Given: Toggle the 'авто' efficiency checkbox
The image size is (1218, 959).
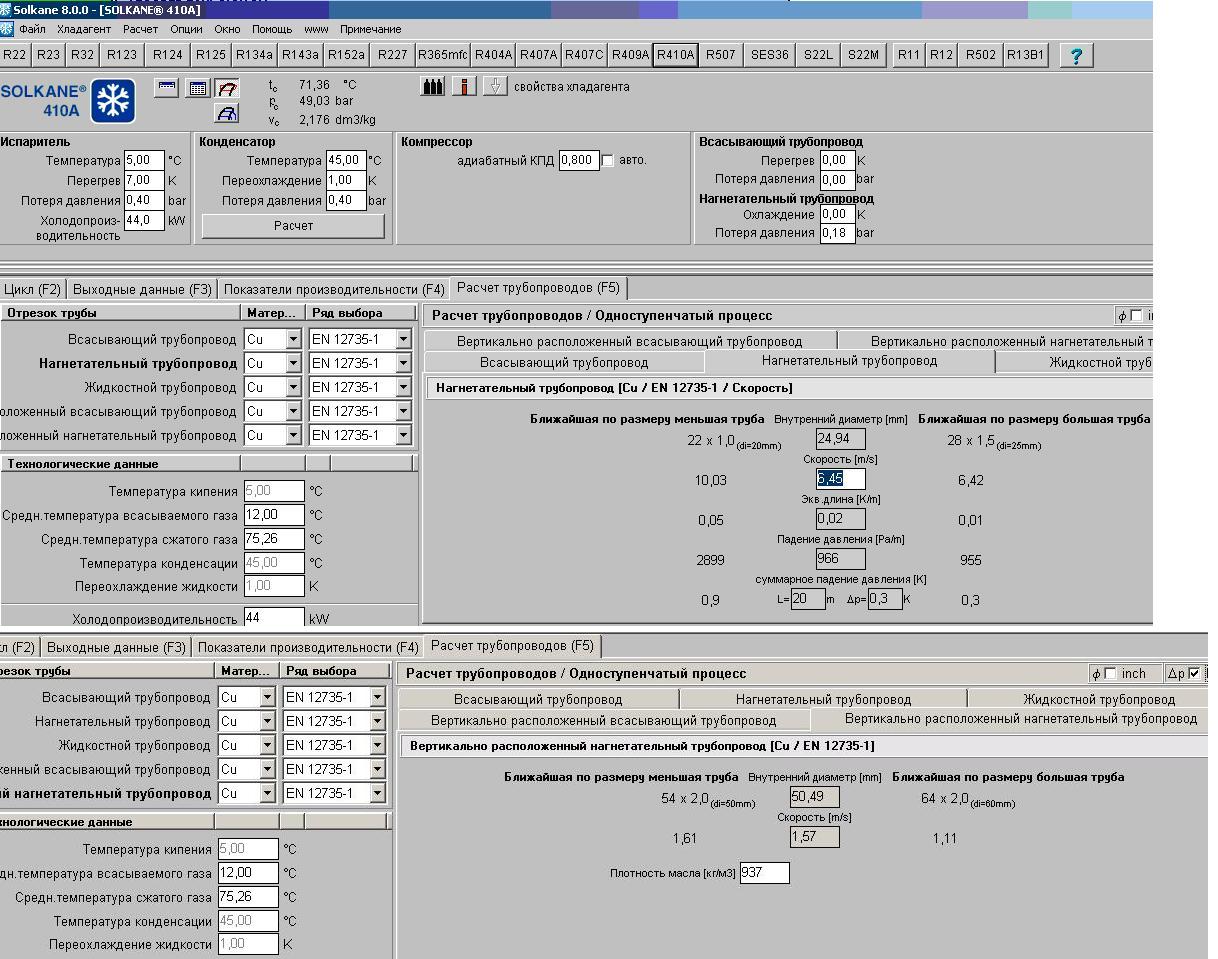Looking at the screenshot, I should 608,161.
